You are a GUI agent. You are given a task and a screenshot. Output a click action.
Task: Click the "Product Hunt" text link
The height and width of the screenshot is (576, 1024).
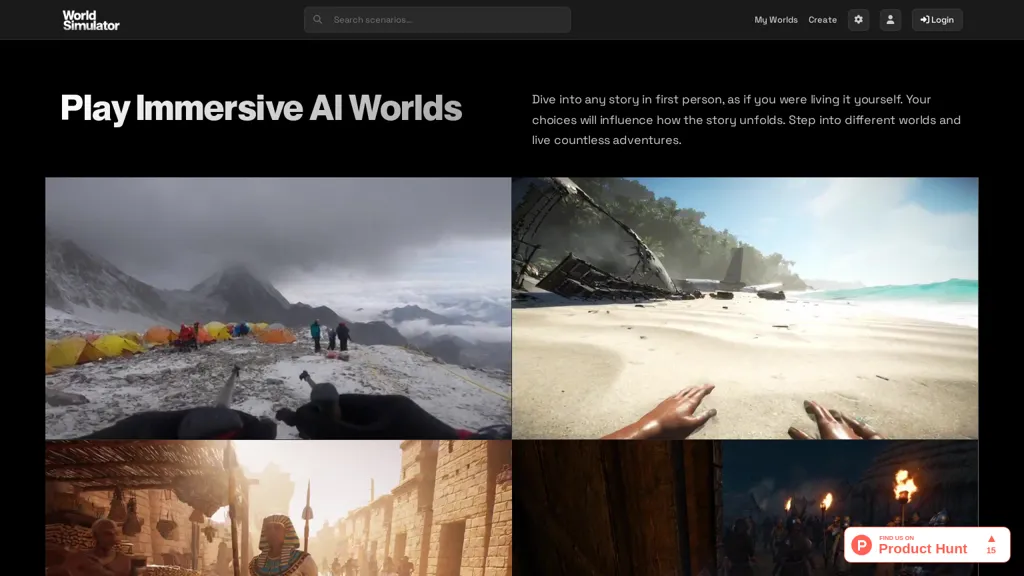[920, 549]
